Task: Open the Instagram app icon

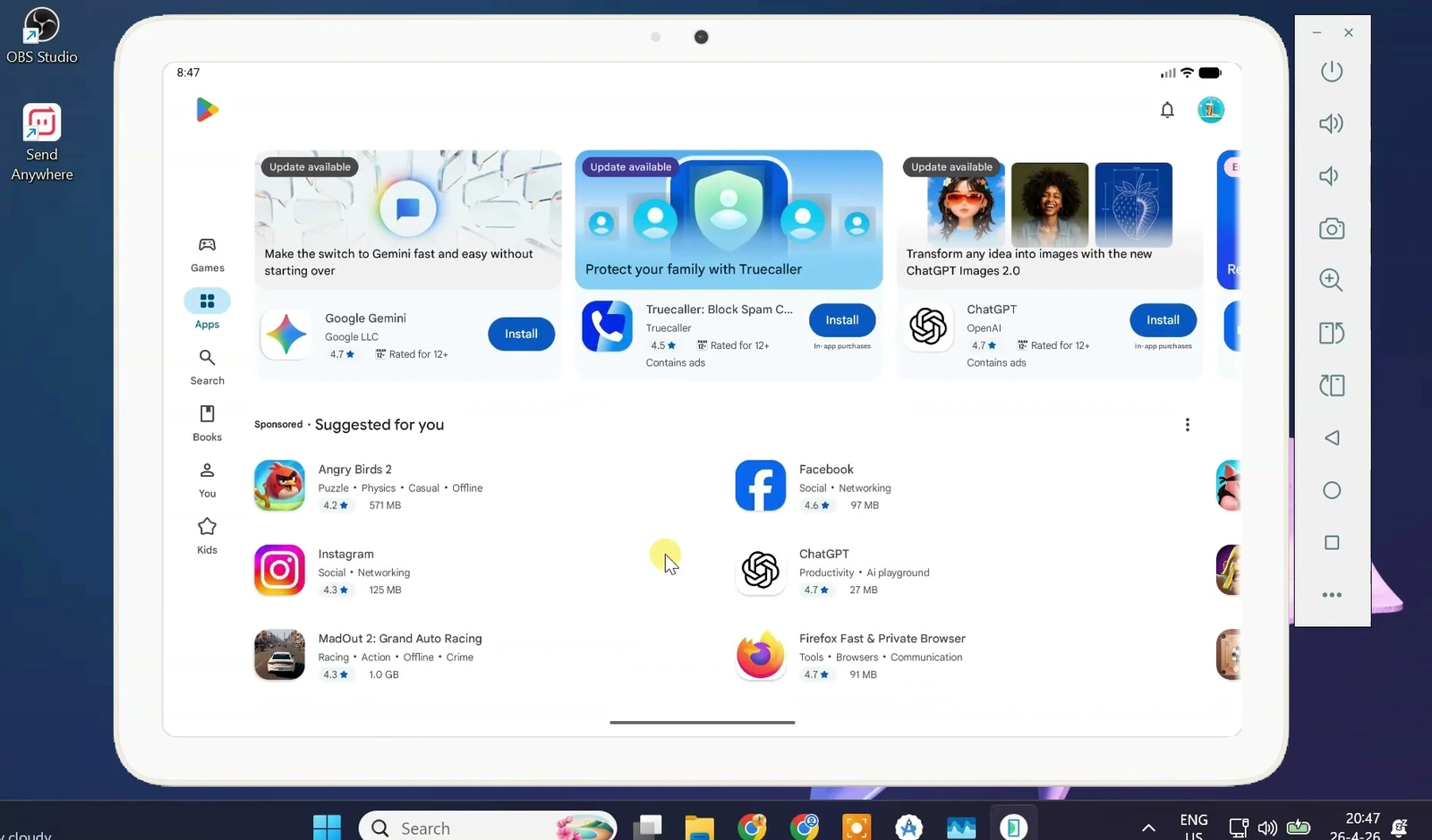Action: coord(279,570)
